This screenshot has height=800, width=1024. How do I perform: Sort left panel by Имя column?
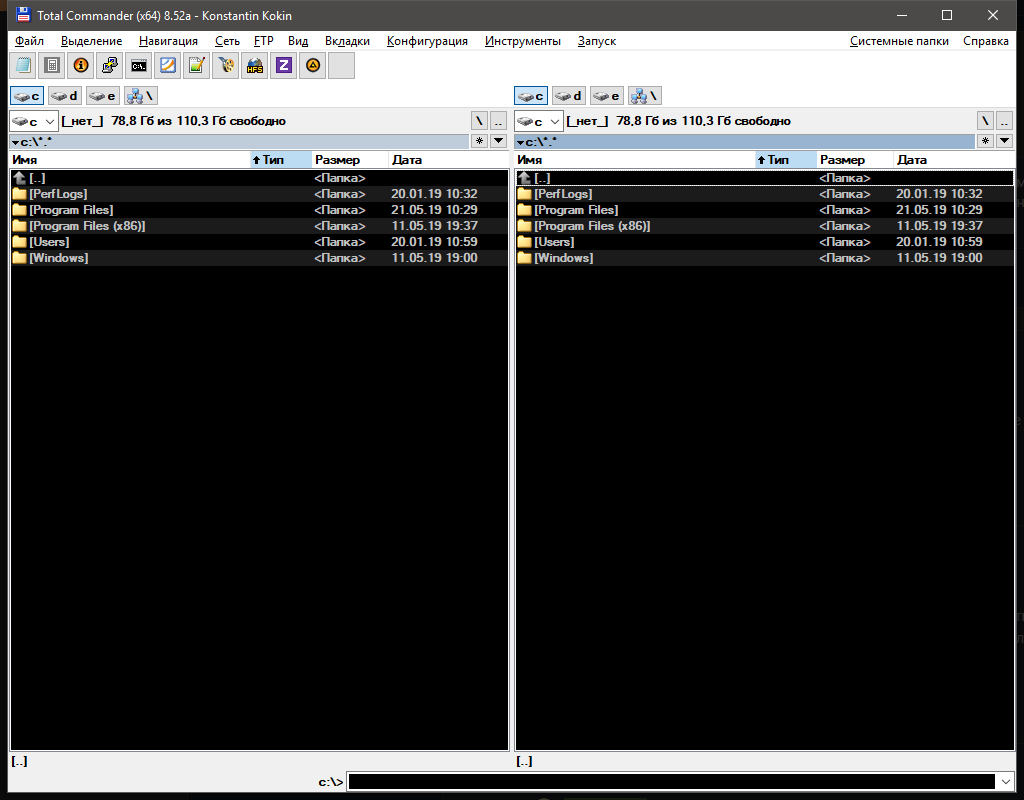tap(130, 160)
